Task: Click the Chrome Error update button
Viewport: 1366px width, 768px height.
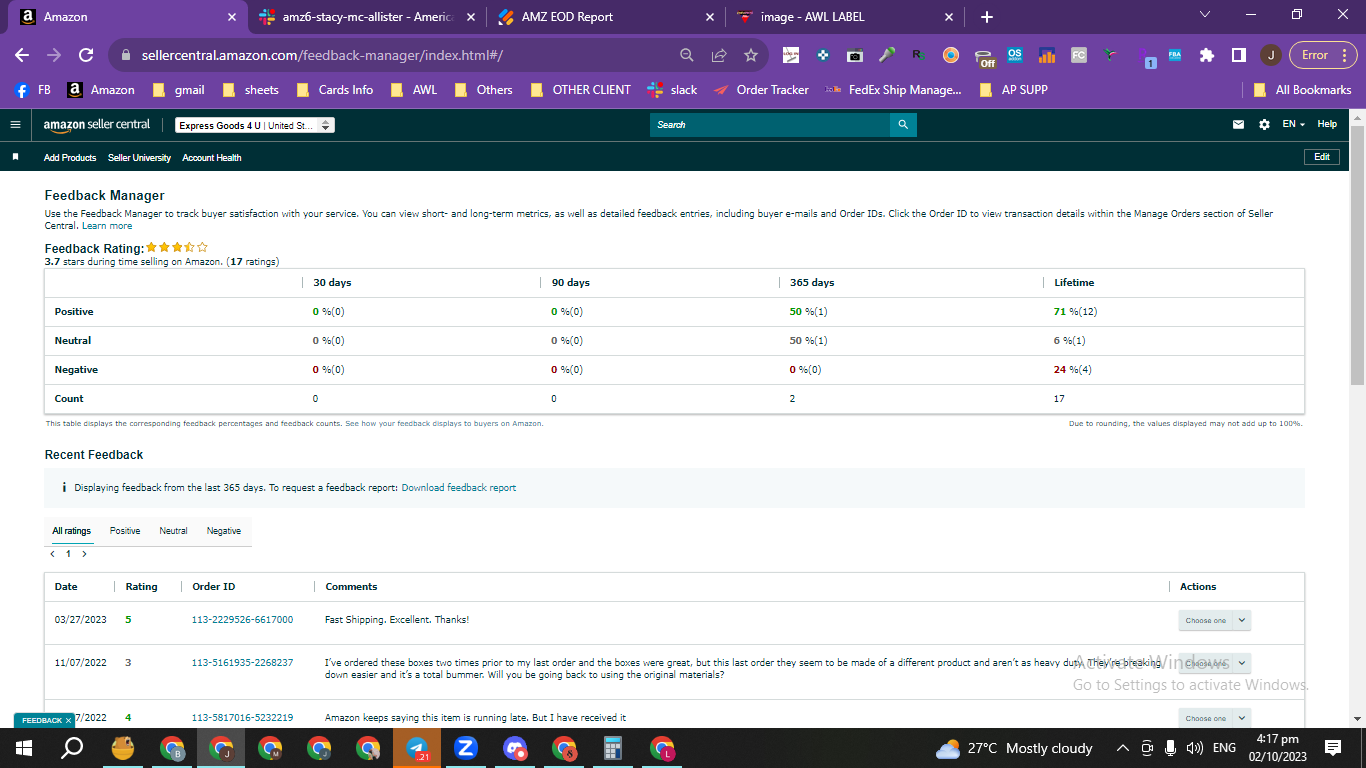Action: point(1322,55)
